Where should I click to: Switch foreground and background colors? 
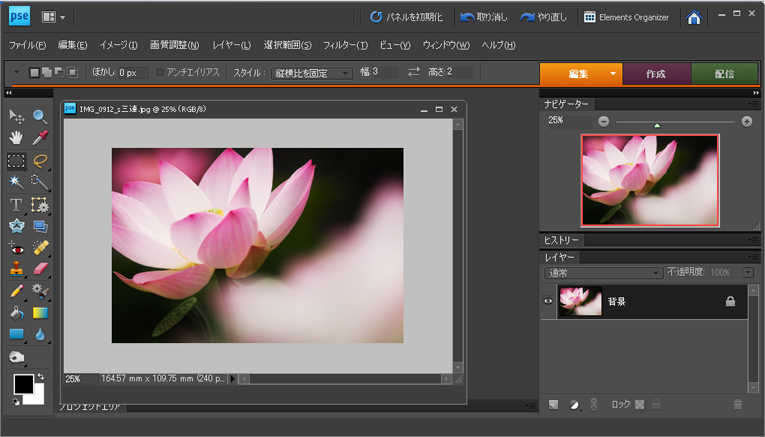[x=40, y=377]
